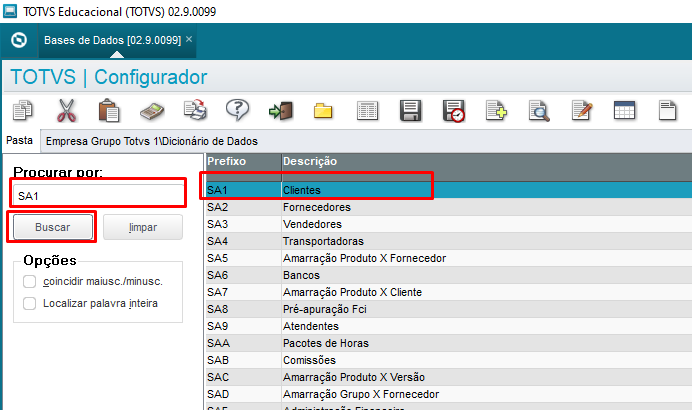692x410 pixels.
Task: Click the clipboard Paste icon
Action: (109, 110)
